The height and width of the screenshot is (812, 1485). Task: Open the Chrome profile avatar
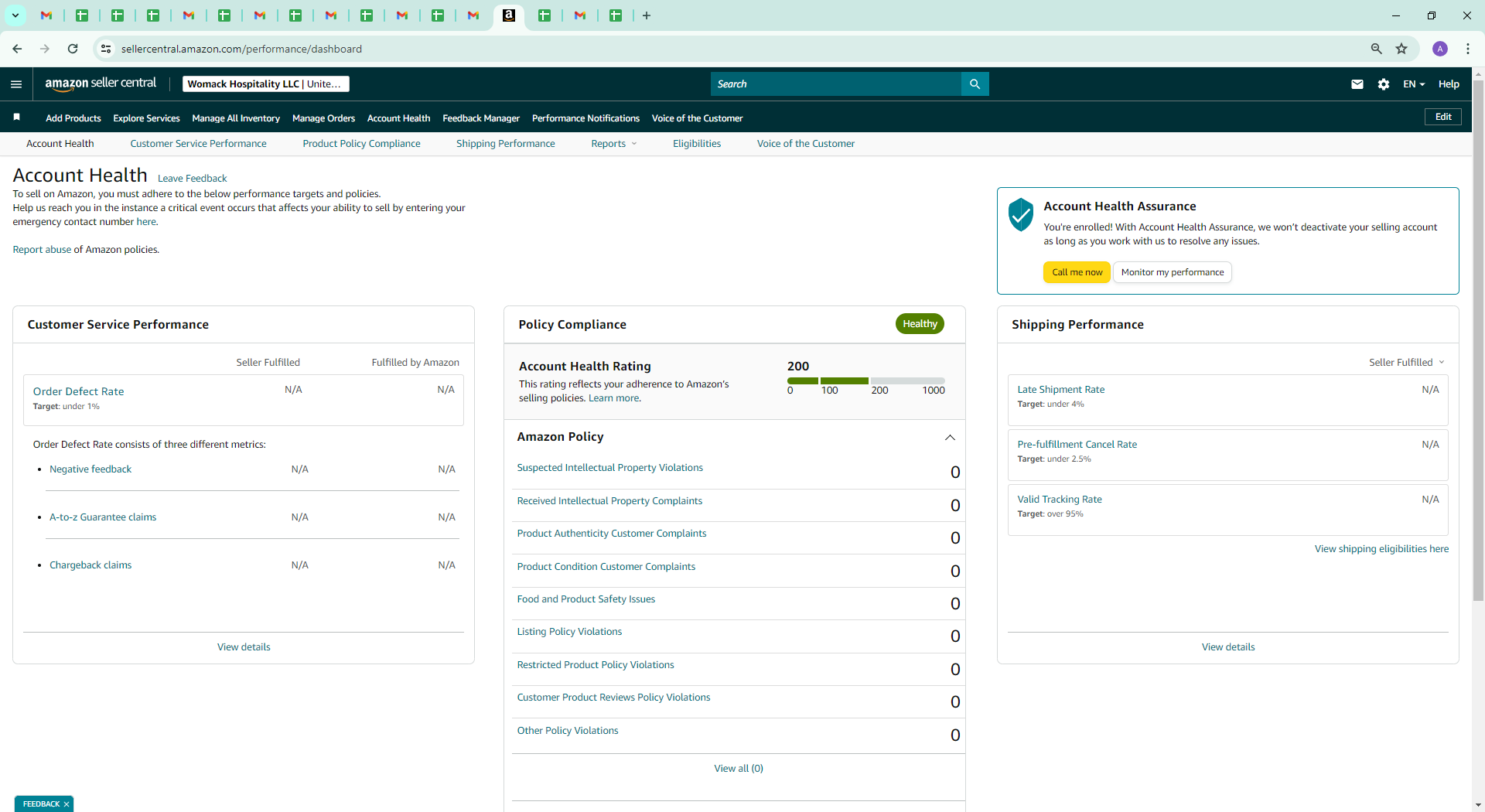1440,49
